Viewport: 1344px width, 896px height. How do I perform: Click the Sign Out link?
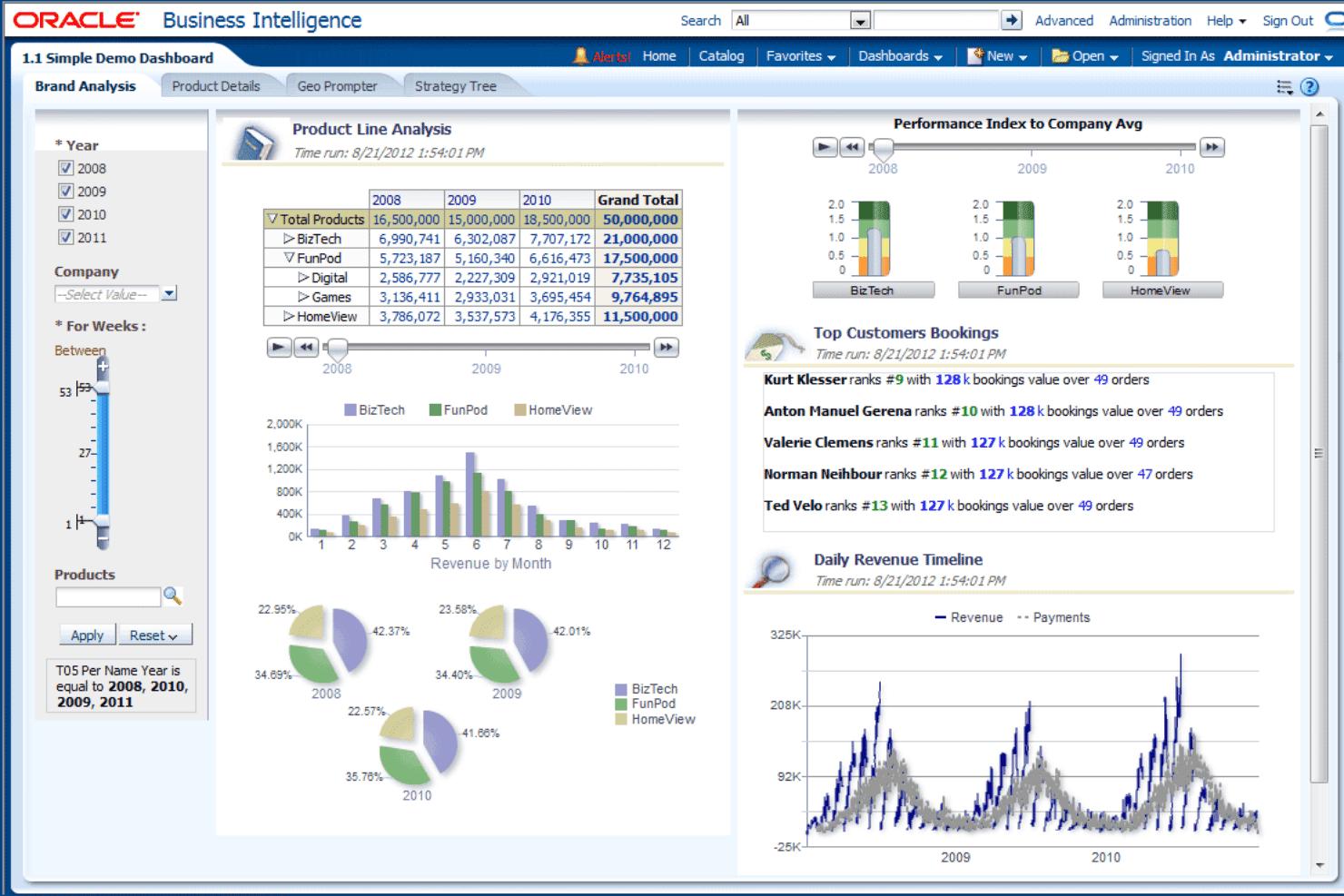(x=1288, y=20)
